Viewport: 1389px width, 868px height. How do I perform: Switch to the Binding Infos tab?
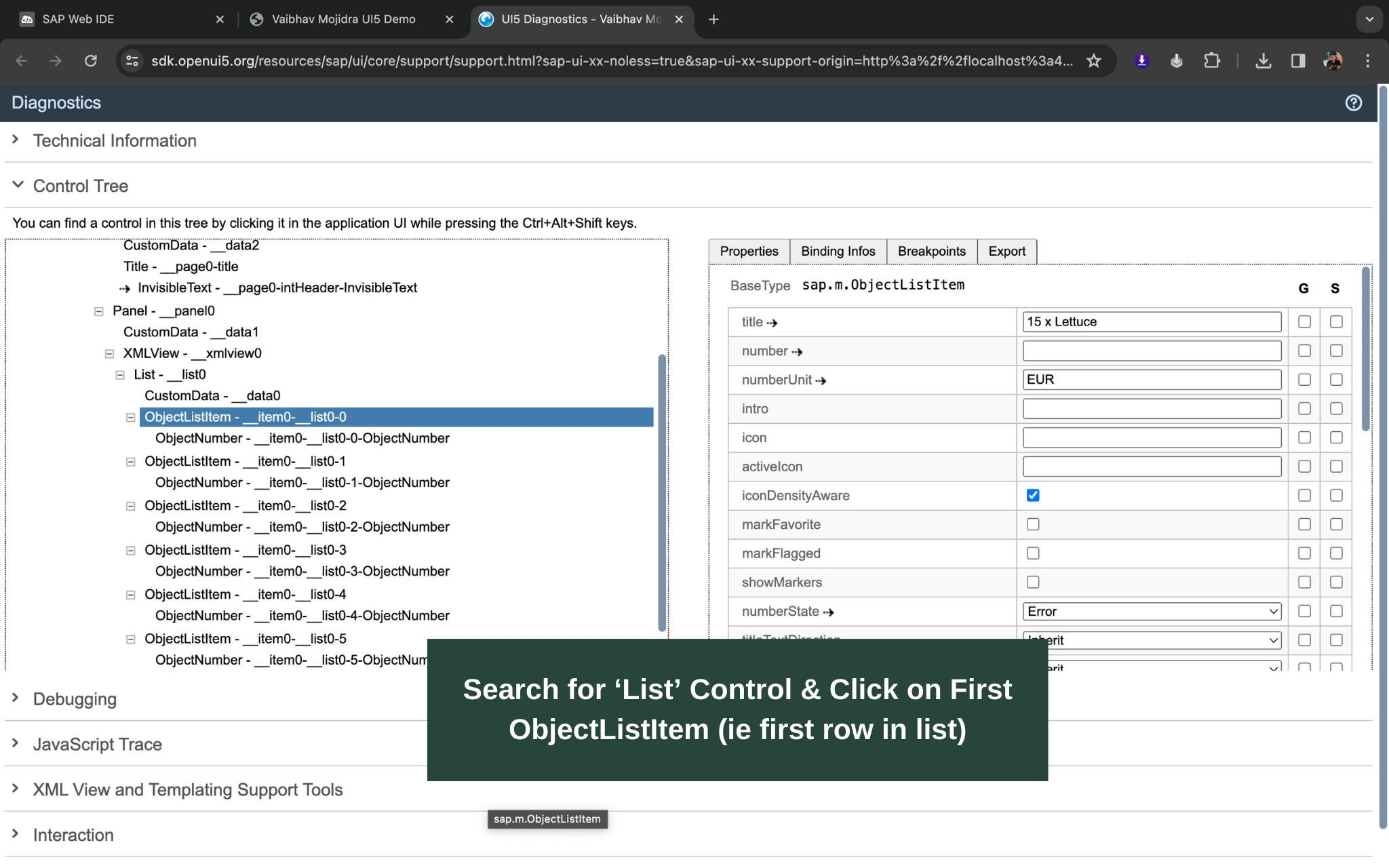pos(838,252)
